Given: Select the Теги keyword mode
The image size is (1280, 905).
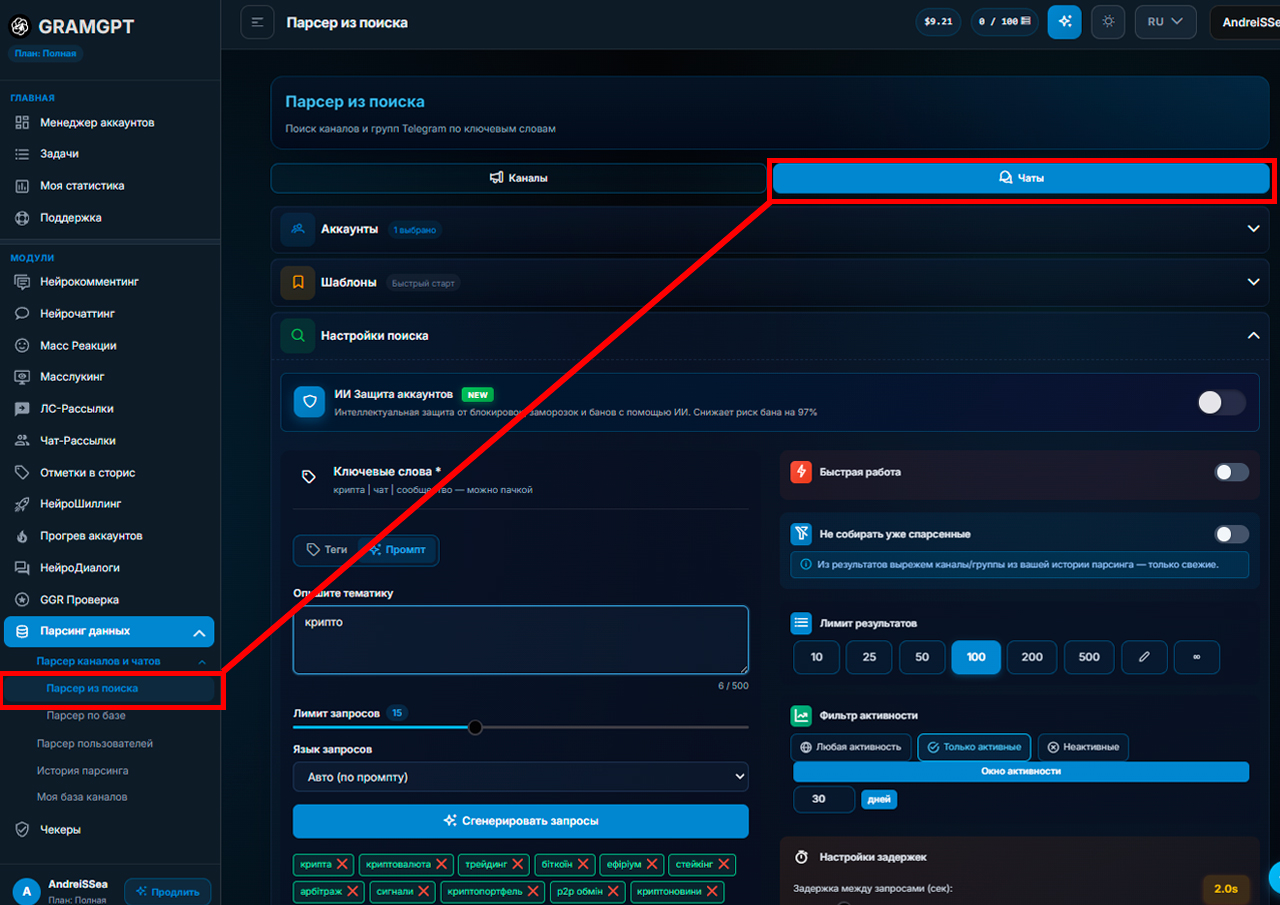Looking at the screenshot, I should [327, 550].
